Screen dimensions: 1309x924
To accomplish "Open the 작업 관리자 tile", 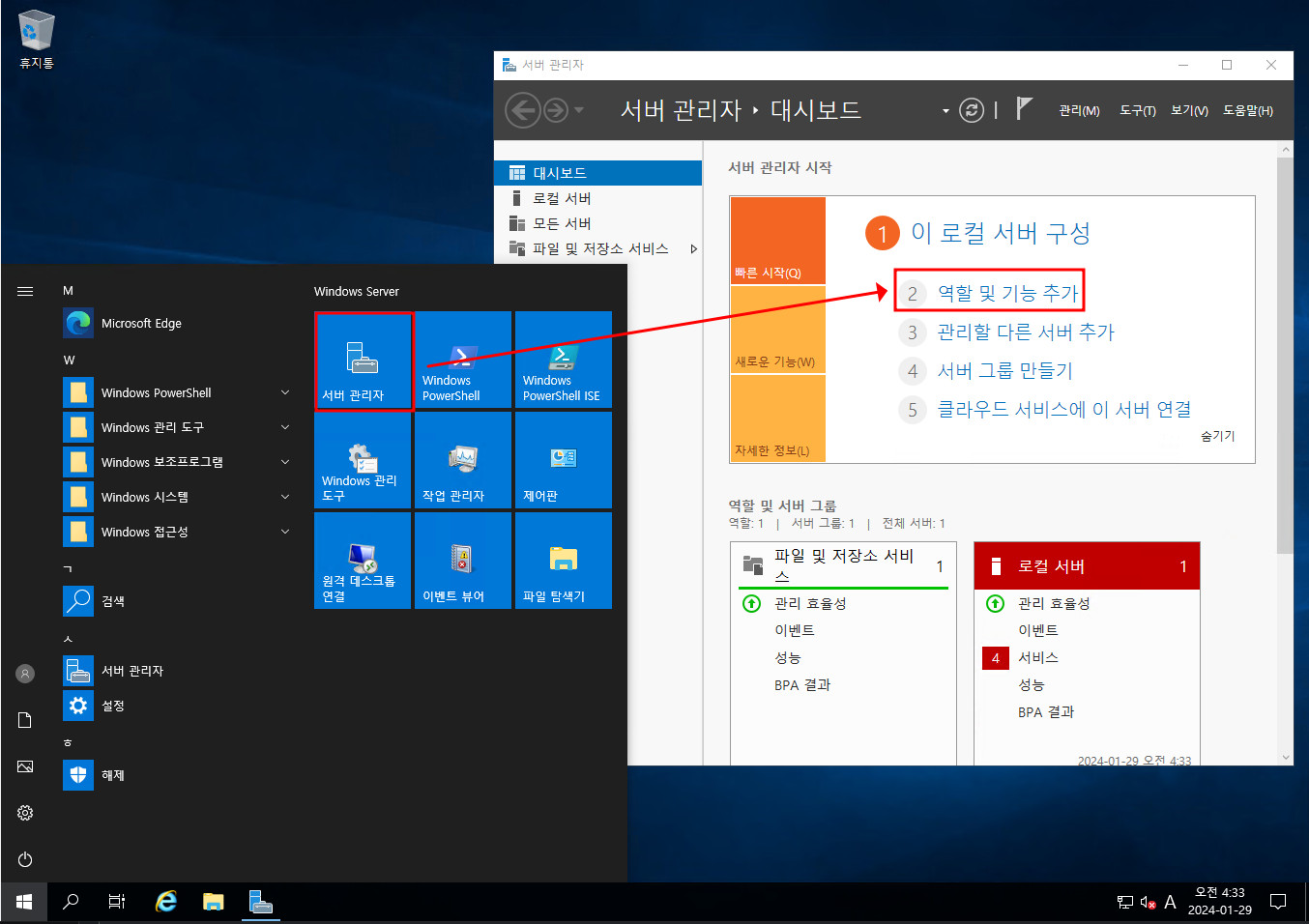I will [x=463, y=460].
